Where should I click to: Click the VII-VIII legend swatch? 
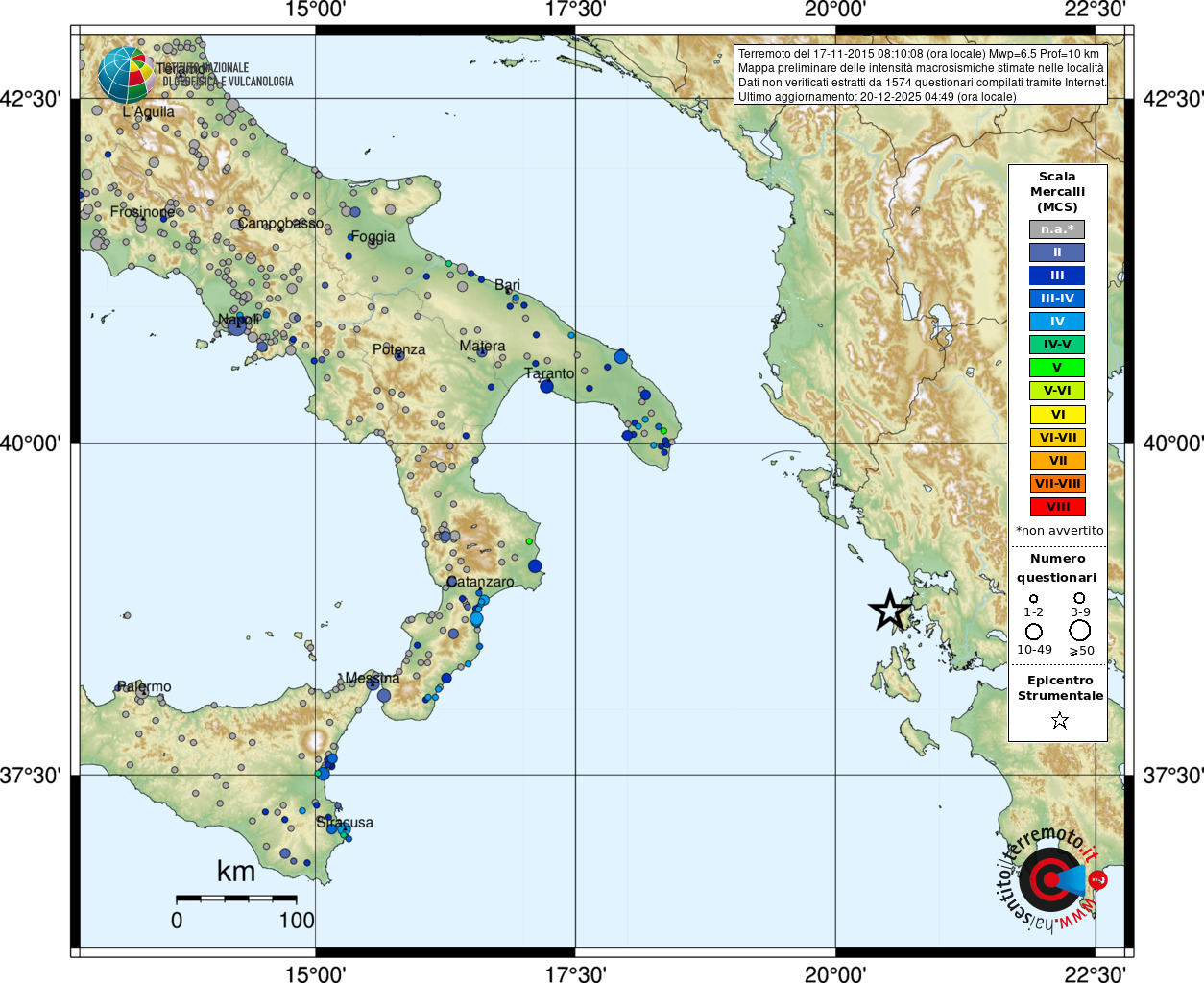pos(1057,484)
